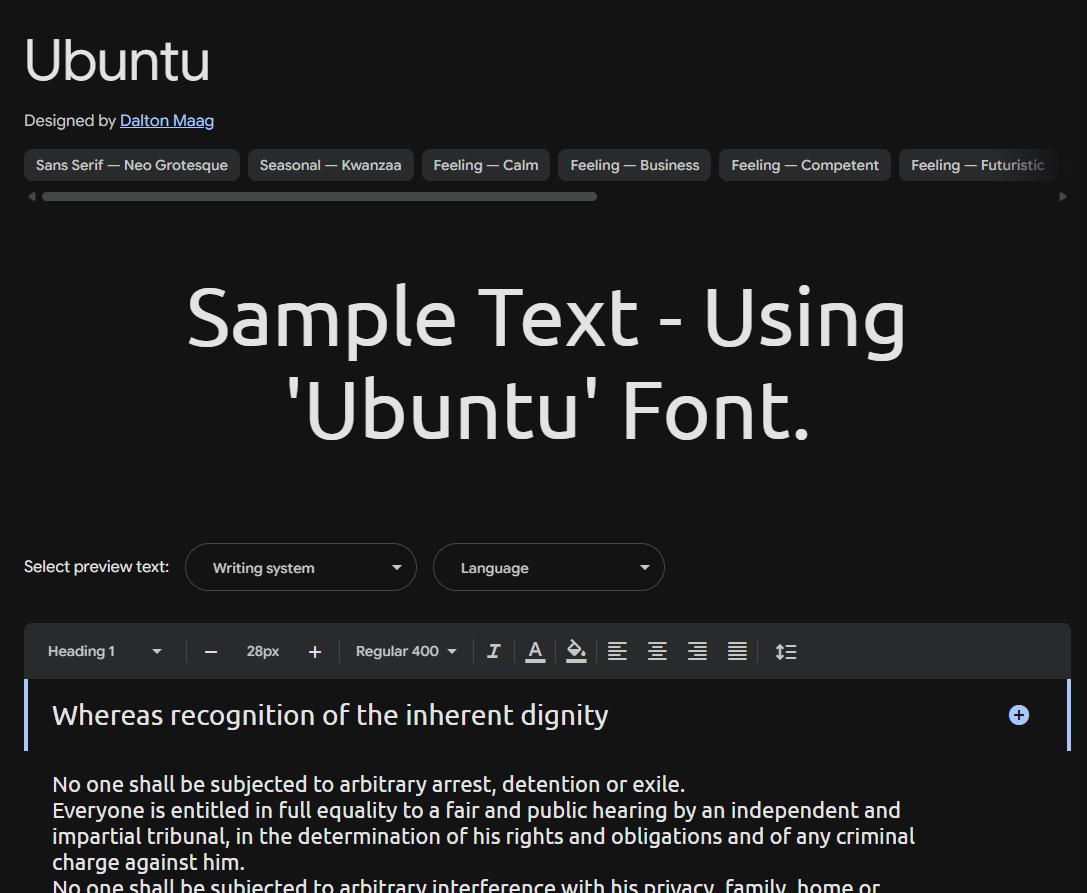The image size is (1087, 893).
Task: Open the text color picker
Action: tap(534, 651)
